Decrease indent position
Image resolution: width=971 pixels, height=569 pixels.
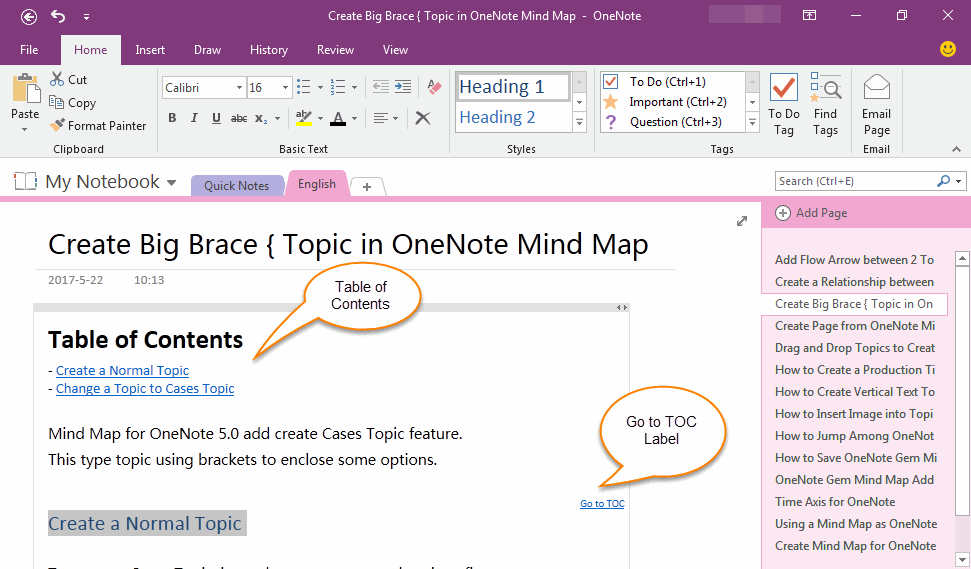(x=381, y=87)
